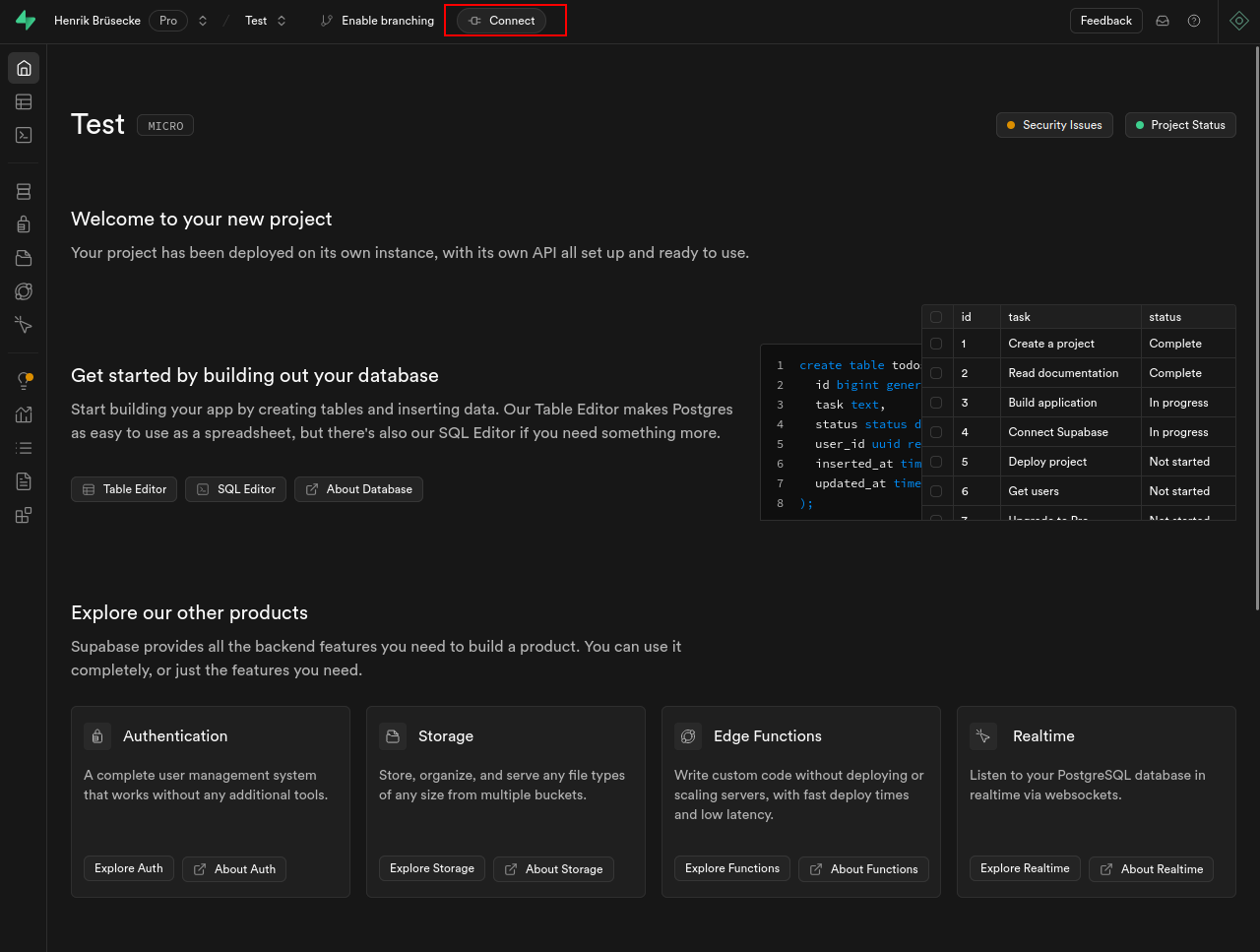
Task: Open the notifications inbox icon
Action: (1163, 21)
